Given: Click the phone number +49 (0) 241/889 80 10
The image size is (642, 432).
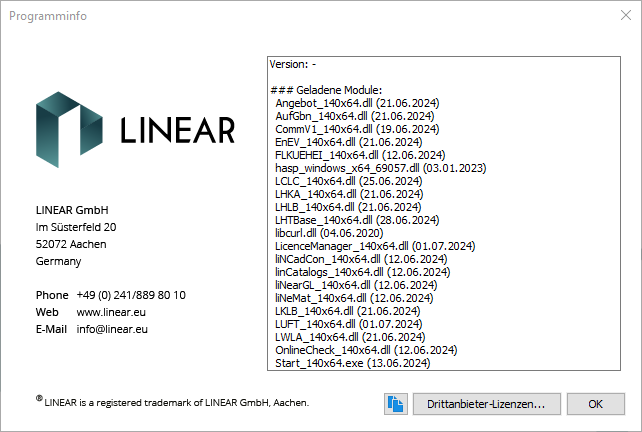Looking at the screenshot, I should coord(131,295).
